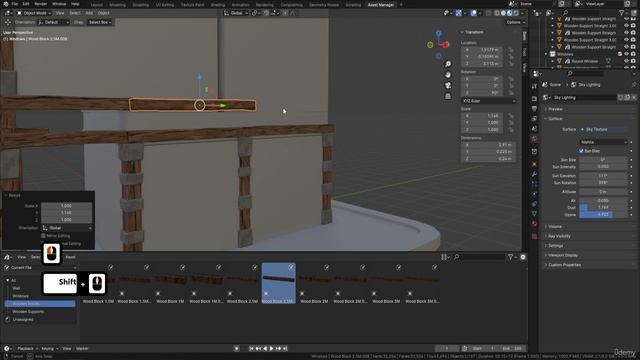Open the File menu

coord(14,4)
